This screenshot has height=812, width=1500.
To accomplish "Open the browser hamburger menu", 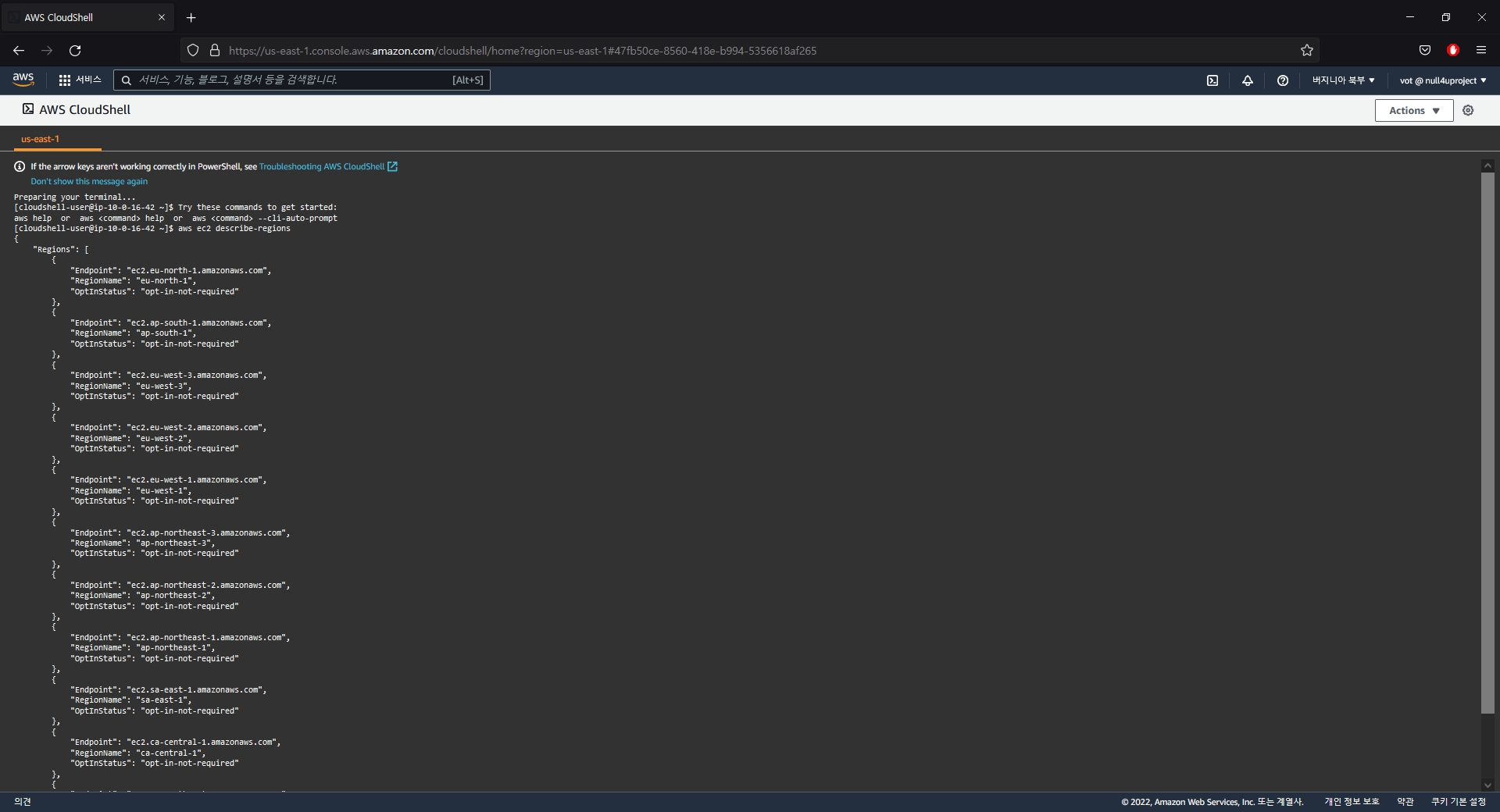I will pyautogui.click(x=1481, y=51).
